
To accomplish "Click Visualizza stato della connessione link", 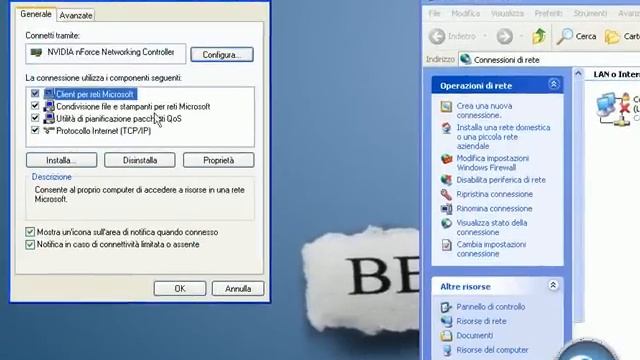I will [x=492, y=227].
